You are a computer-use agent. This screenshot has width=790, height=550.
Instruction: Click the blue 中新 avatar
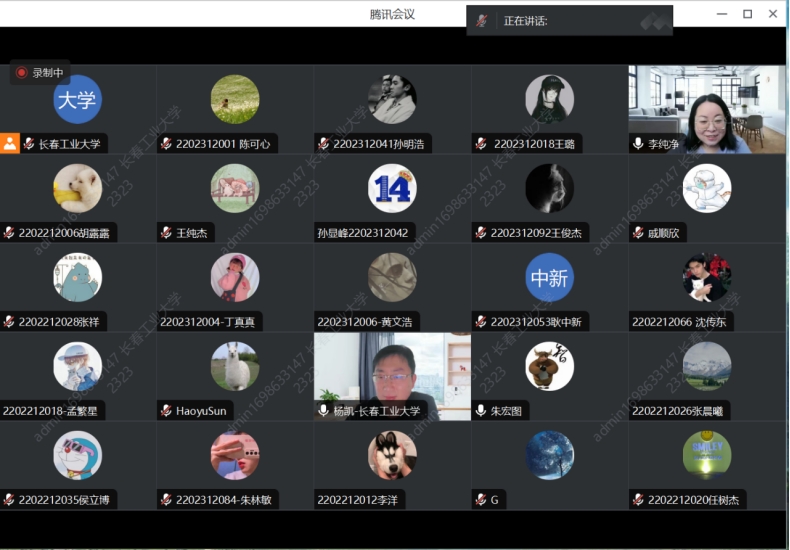549,278
